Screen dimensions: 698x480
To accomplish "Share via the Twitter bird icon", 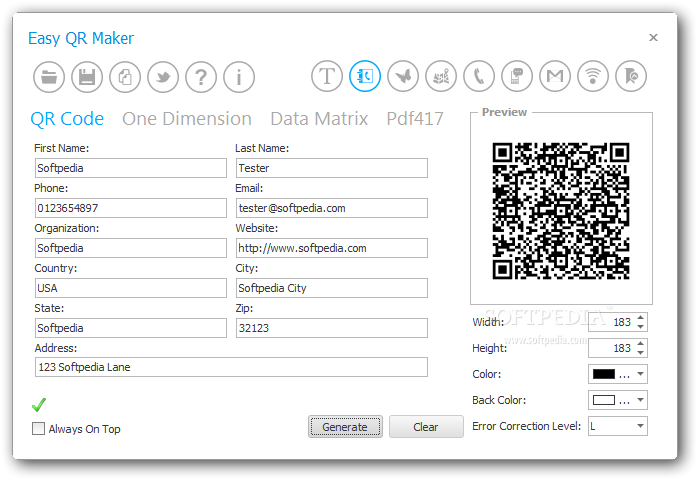I will [x=163, y=77].
